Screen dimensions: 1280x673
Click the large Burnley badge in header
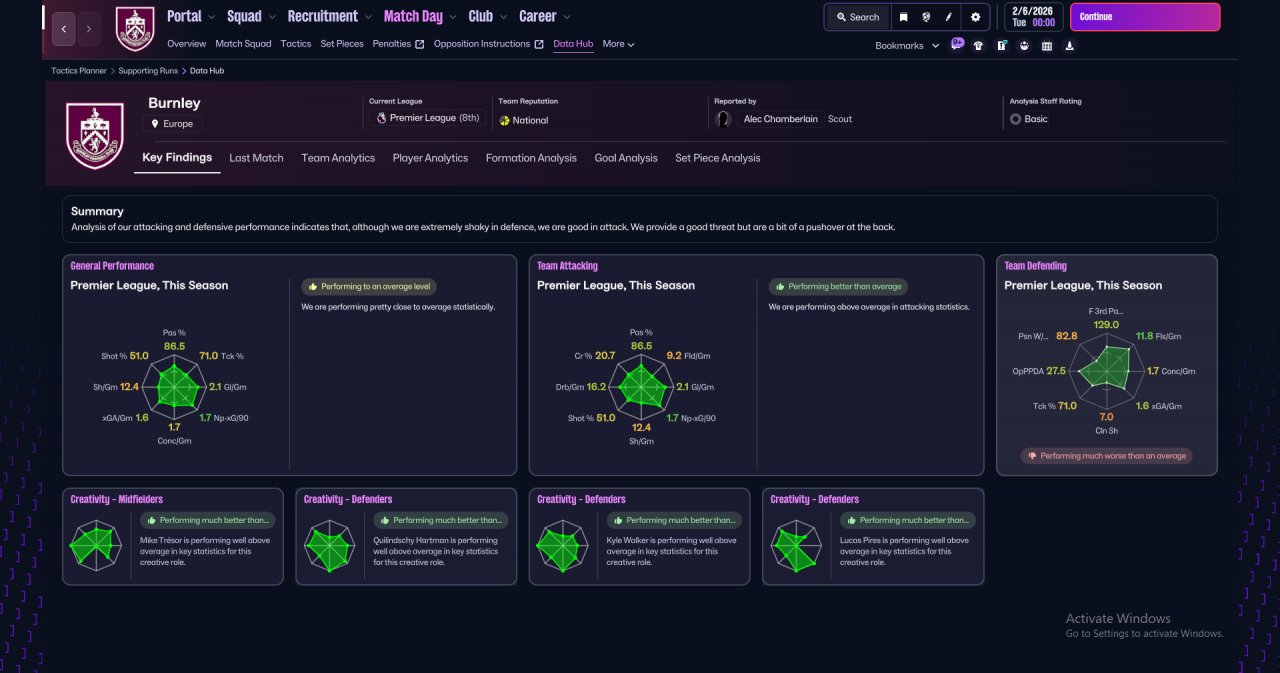coord(94,134)
